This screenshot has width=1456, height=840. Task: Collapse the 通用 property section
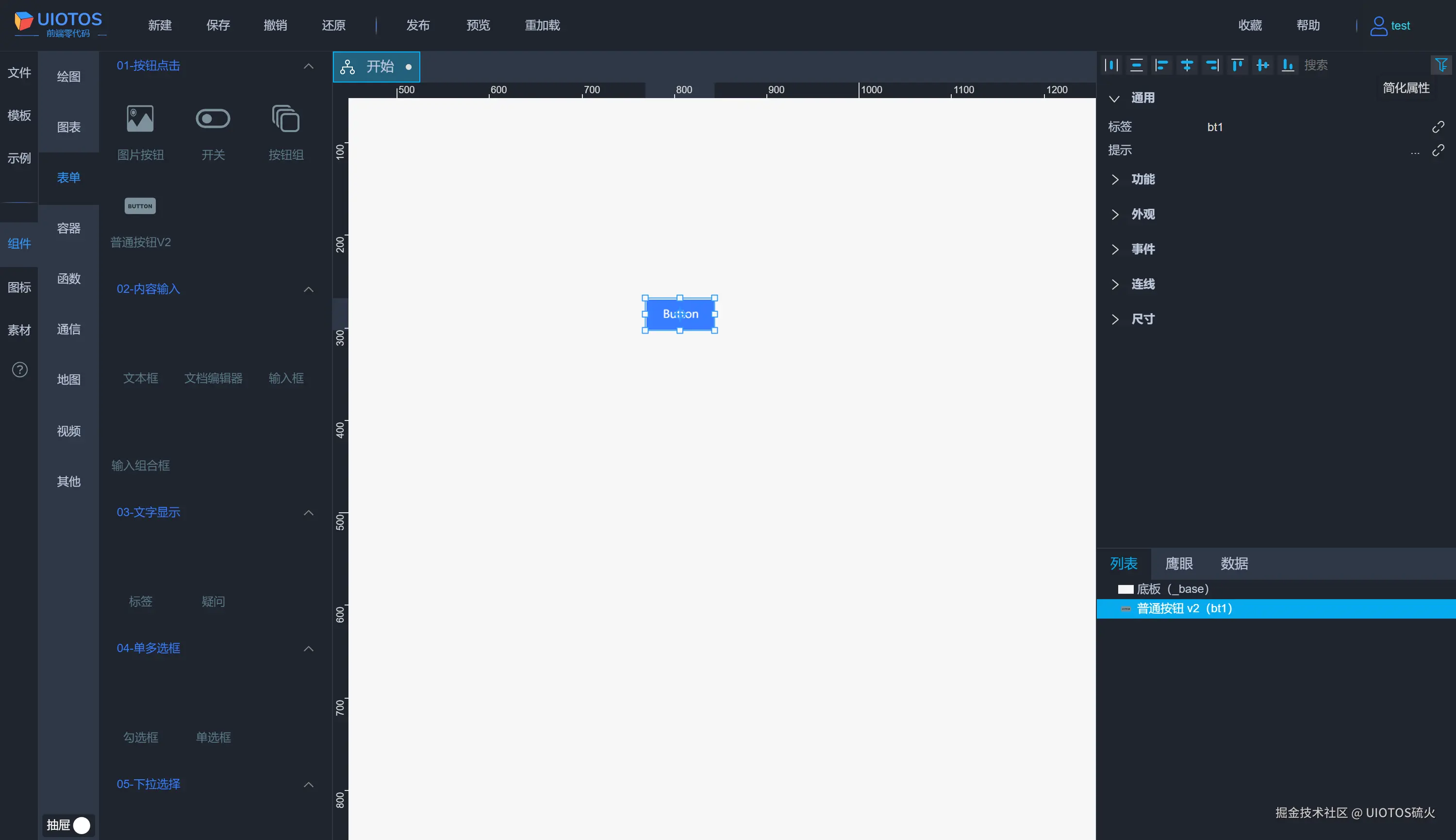click(1115, 99)
